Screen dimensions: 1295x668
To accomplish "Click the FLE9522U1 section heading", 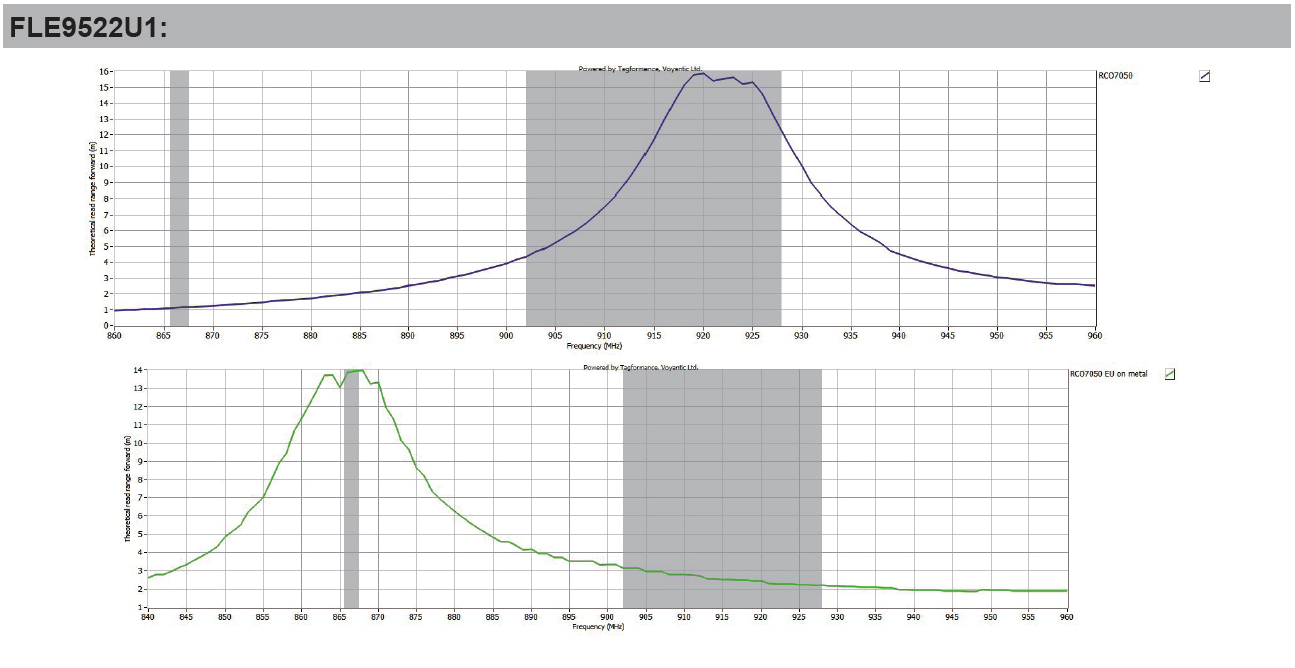I will (x=88, y=29).
